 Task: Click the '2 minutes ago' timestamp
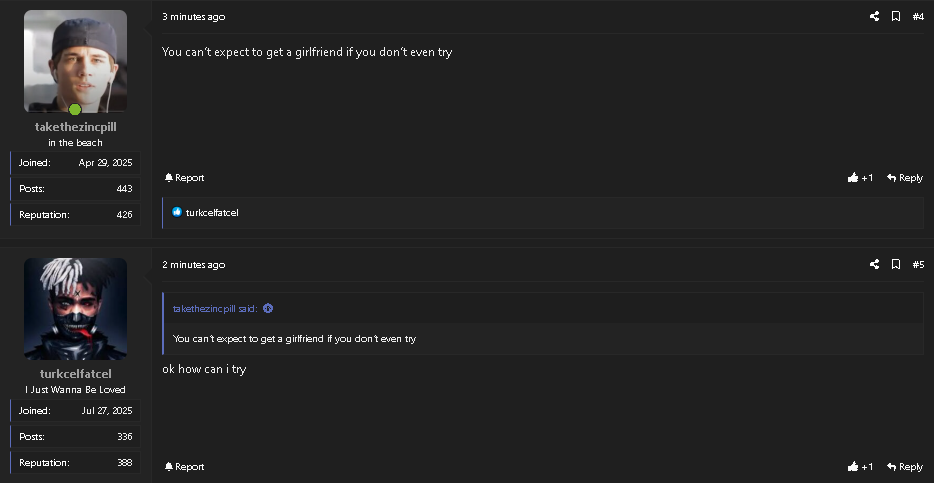point(194,264)
